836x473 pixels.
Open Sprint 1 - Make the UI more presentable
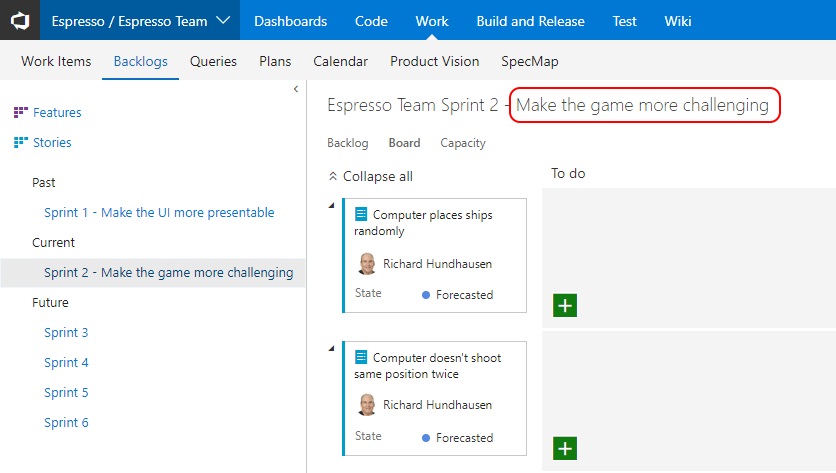159,213
